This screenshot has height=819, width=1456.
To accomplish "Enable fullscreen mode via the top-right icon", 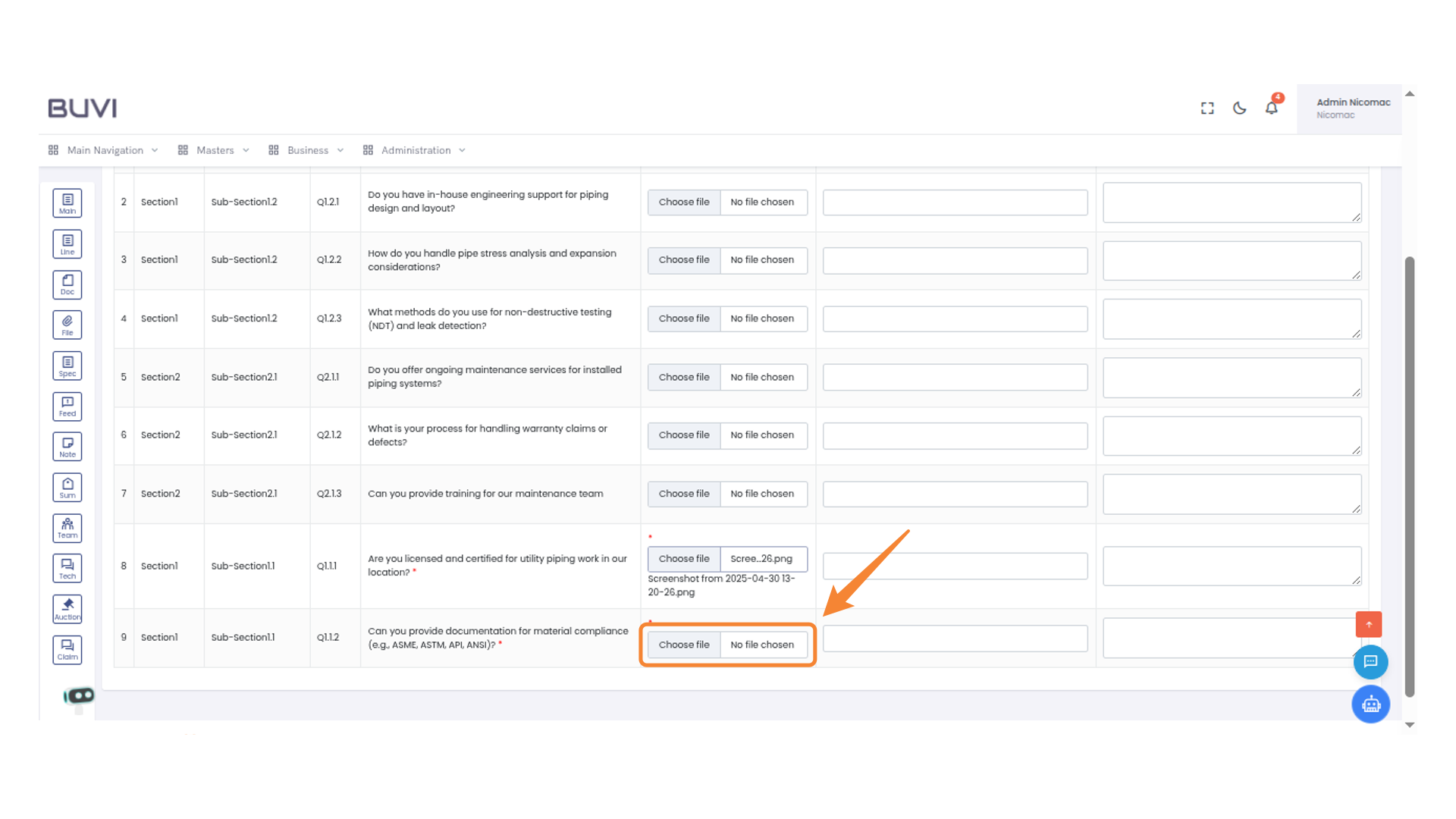I will (x=1207, y=108).
